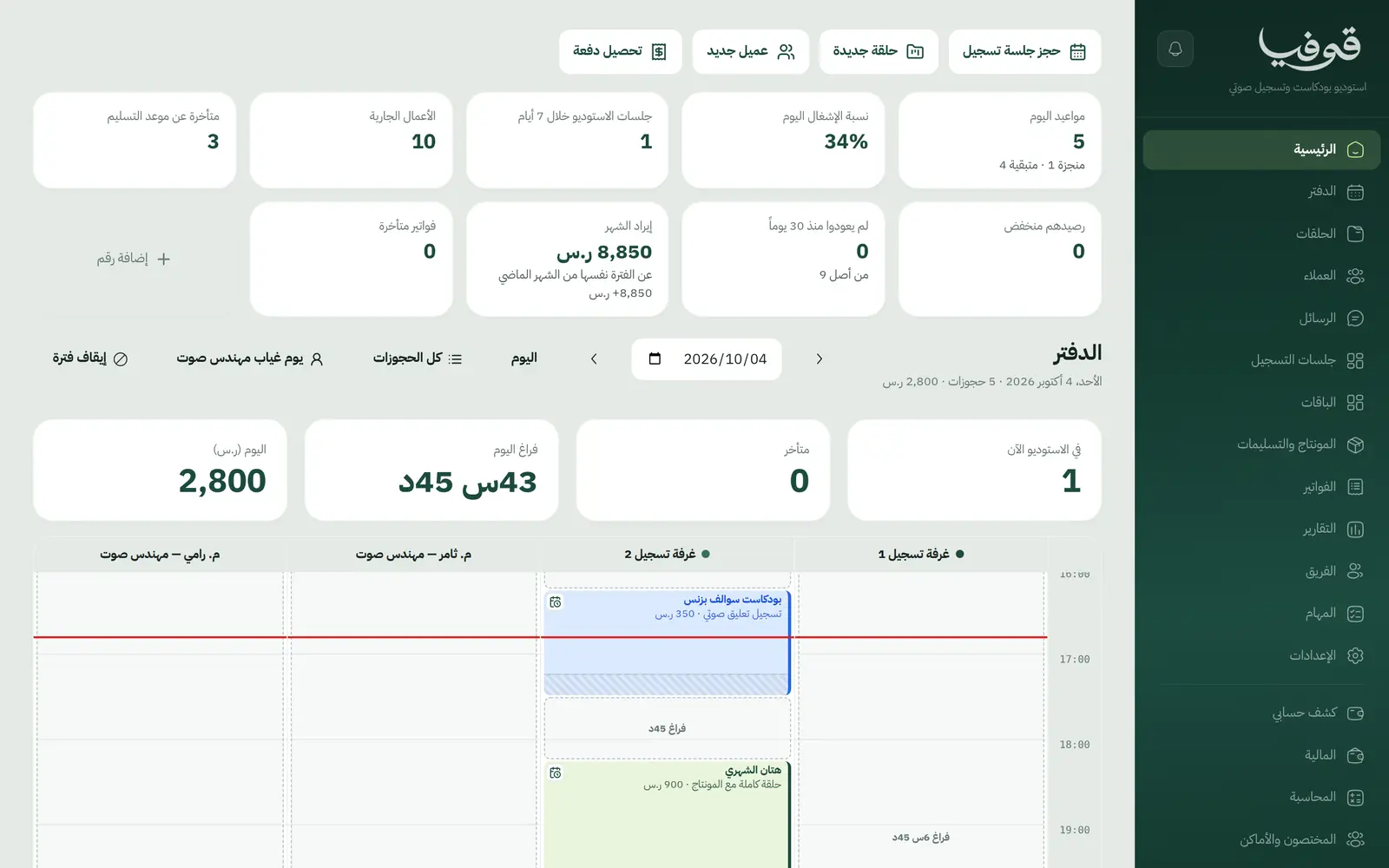The height and width of the screenshot is (868, 1389).
Task: Open مواعيد اليوم stat card
Action: coord(1000,141)
